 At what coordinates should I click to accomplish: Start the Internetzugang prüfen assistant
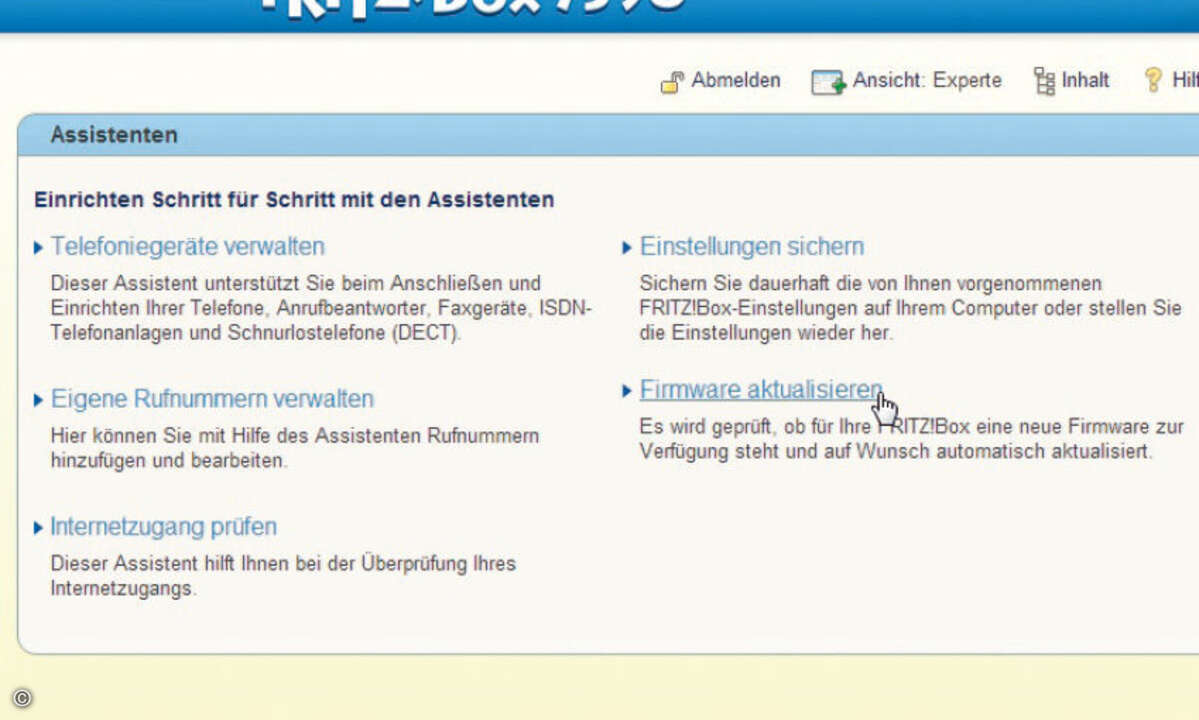click(x=163, y=527)
